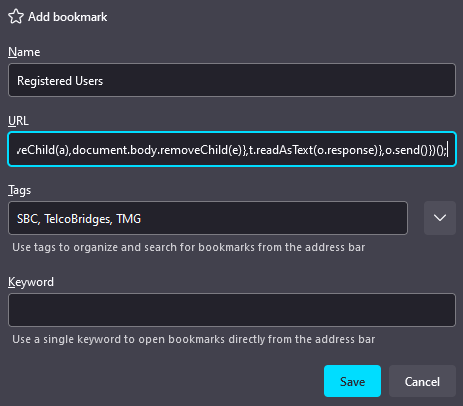This screenshot has width=463, height=406.
Task: Click the Keyword label
Action: [x=31, y=282]
